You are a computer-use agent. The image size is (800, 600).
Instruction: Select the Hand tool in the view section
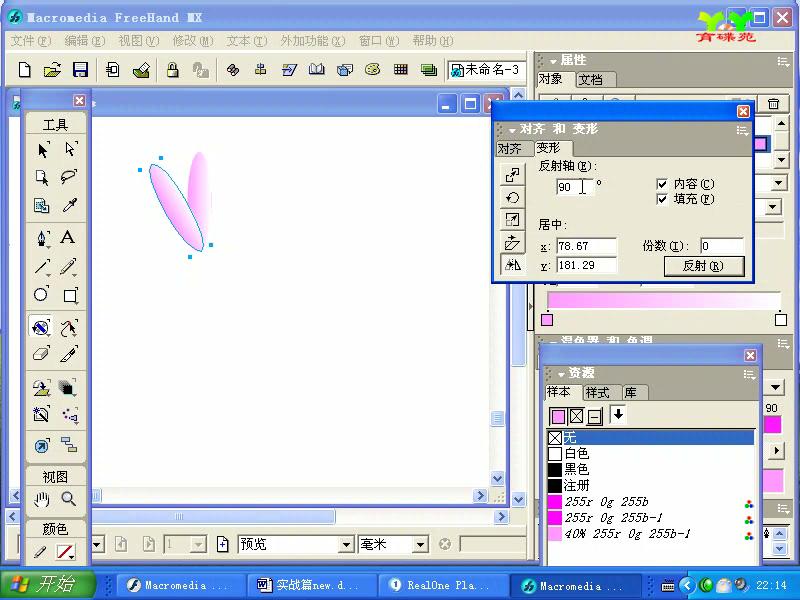coord(41,499)
